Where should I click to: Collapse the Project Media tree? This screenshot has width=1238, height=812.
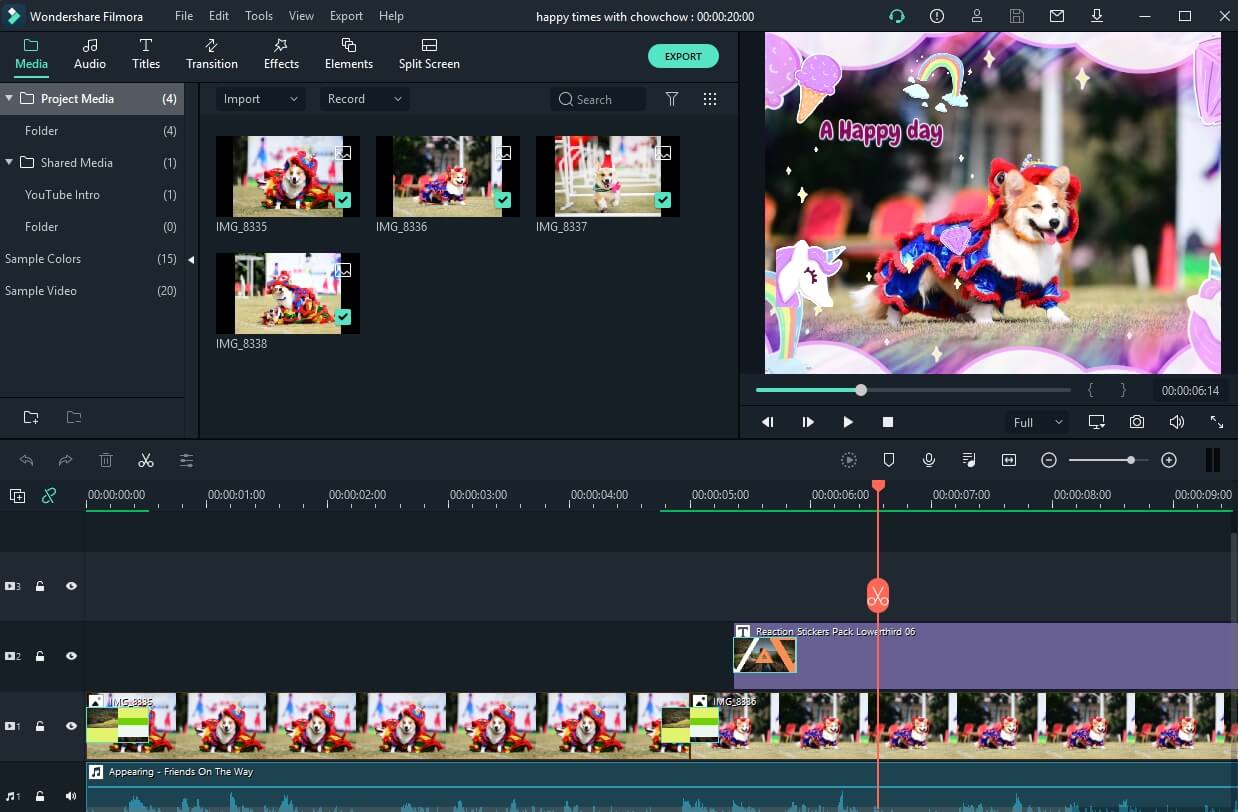click(x=9, y=99)
